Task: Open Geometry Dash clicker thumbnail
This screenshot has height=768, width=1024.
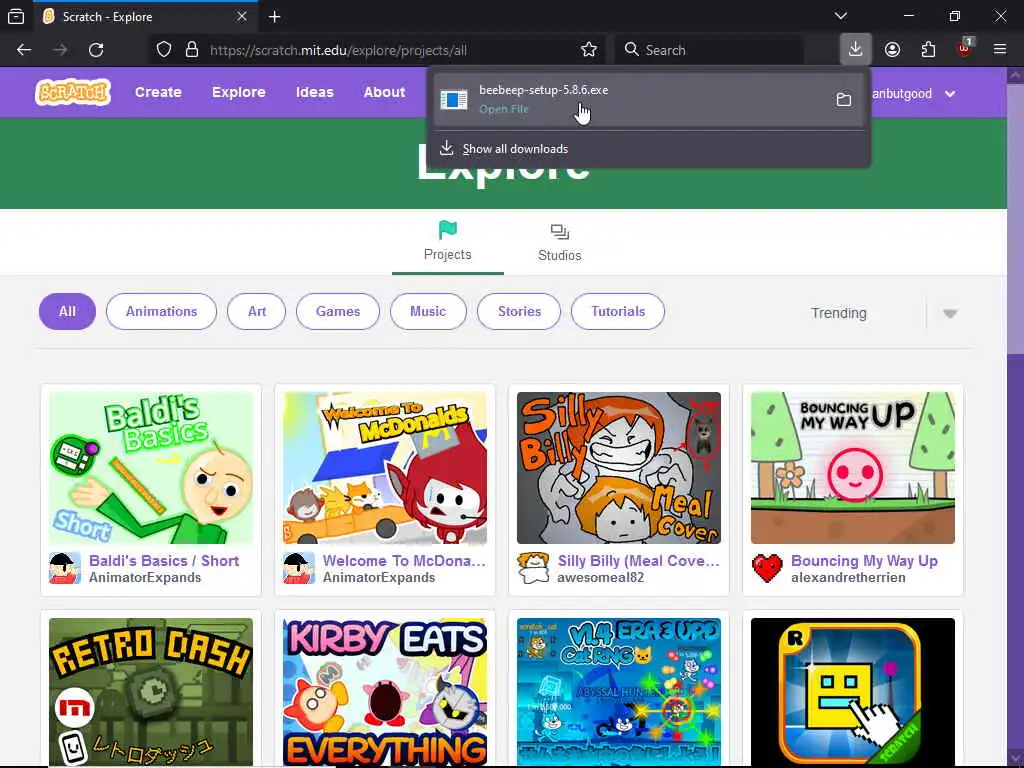Action: pos(853,691)
